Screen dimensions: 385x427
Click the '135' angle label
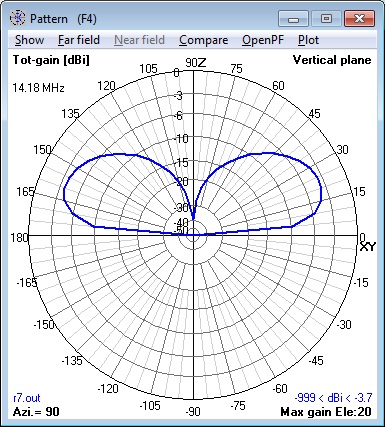point(71,114)
